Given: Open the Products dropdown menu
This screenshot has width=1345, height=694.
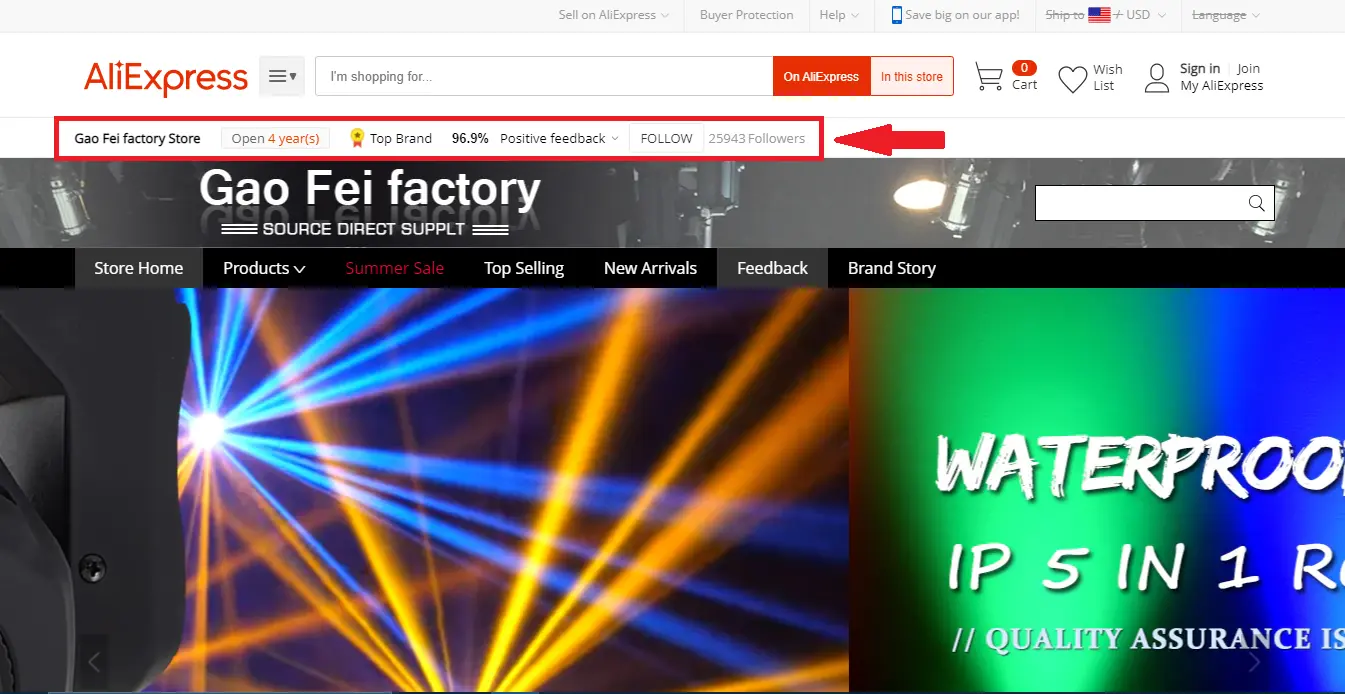Looking at the screenshot, I should (262, 268).
